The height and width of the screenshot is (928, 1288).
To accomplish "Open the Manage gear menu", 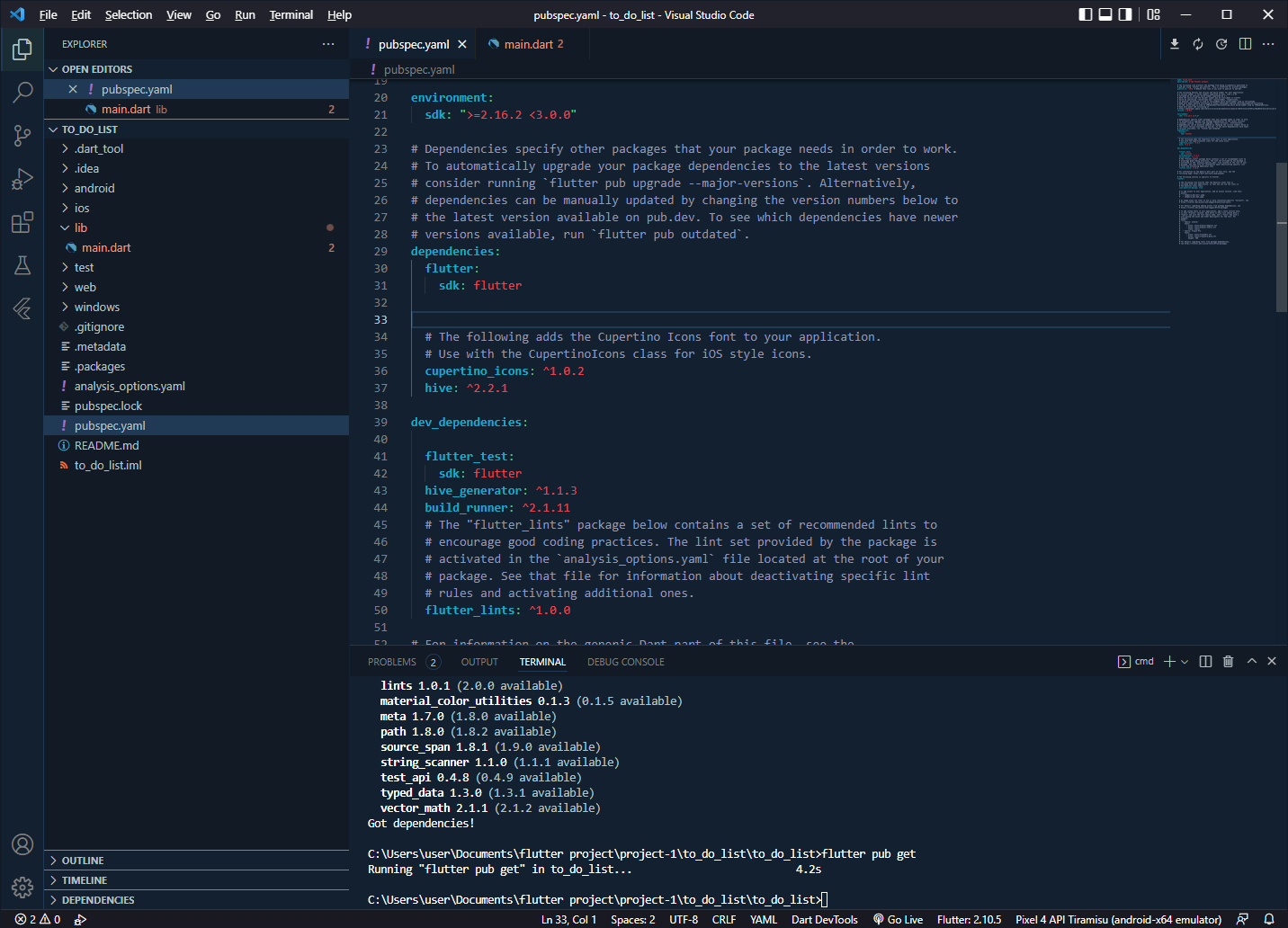I will tap(22, 888).
